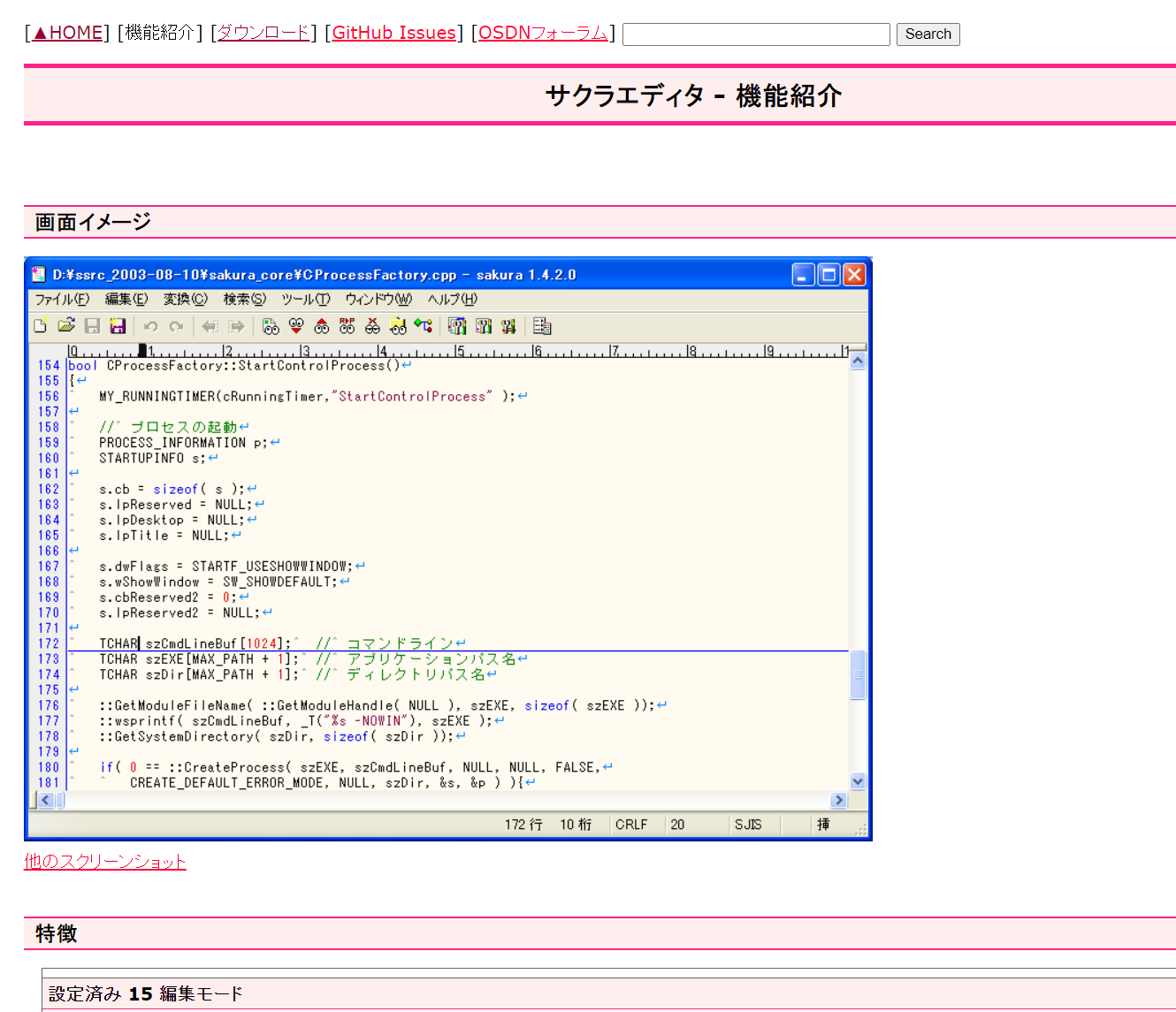Open the ファイル(F) menu
Image resolution: width=1176 pixels, height=1012 pixels.
coord(62,299)
